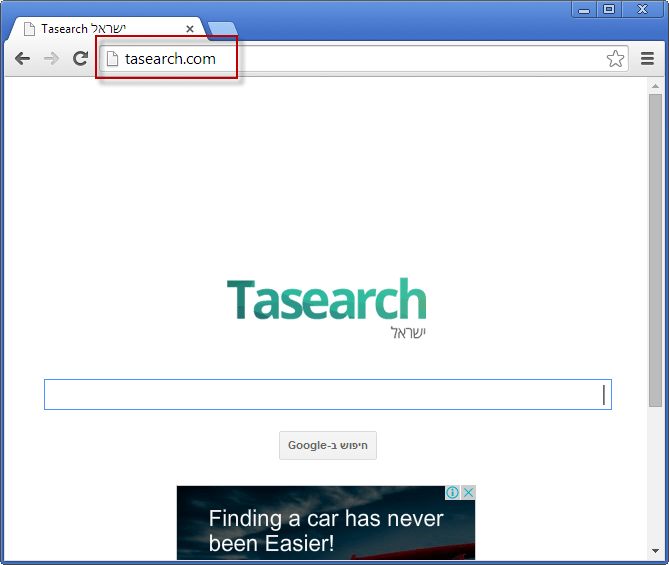The width and height of the screenshot is (669, 565).
Task: Minimize the Chrome window
Action: tap(584, 9)
